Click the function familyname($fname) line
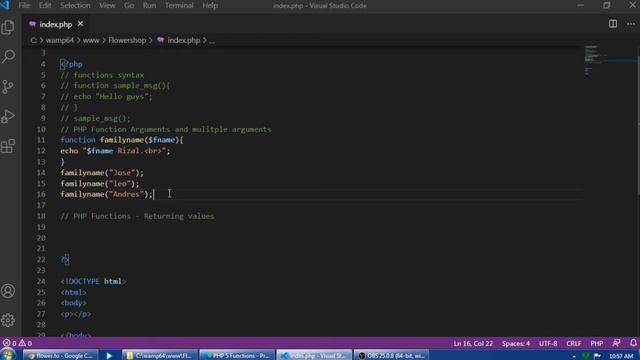This screenshot has width=640, height=360. pyautogui.click(x=122, y=140)
